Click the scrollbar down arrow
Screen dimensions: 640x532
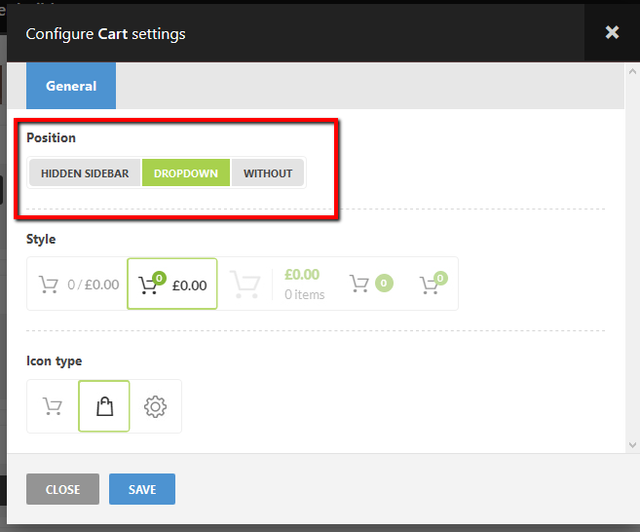(x=632, y=445)
